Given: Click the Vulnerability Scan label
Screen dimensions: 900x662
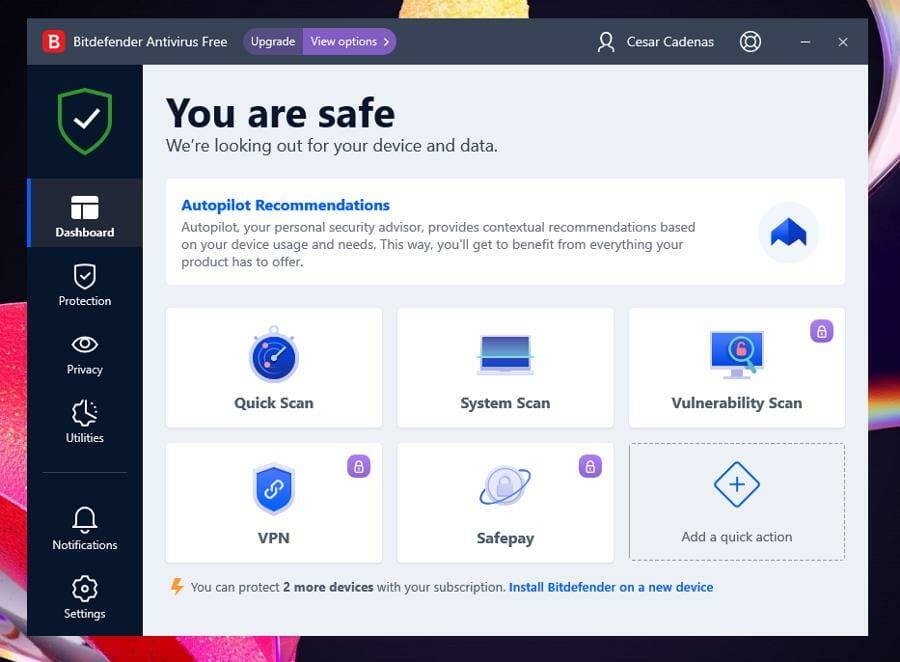Looking at the screenshot, I should tap(737, 403).
